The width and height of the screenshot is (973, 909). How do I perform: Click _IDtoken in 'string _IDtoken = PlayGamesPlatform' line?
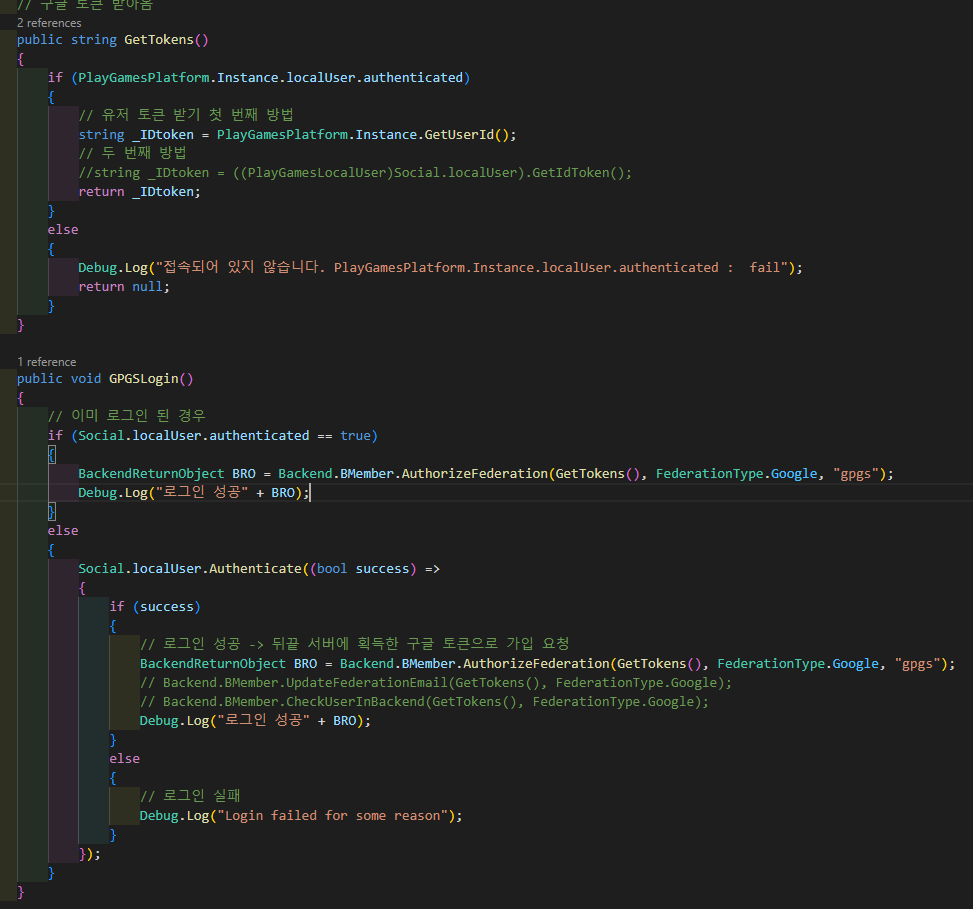163,135
